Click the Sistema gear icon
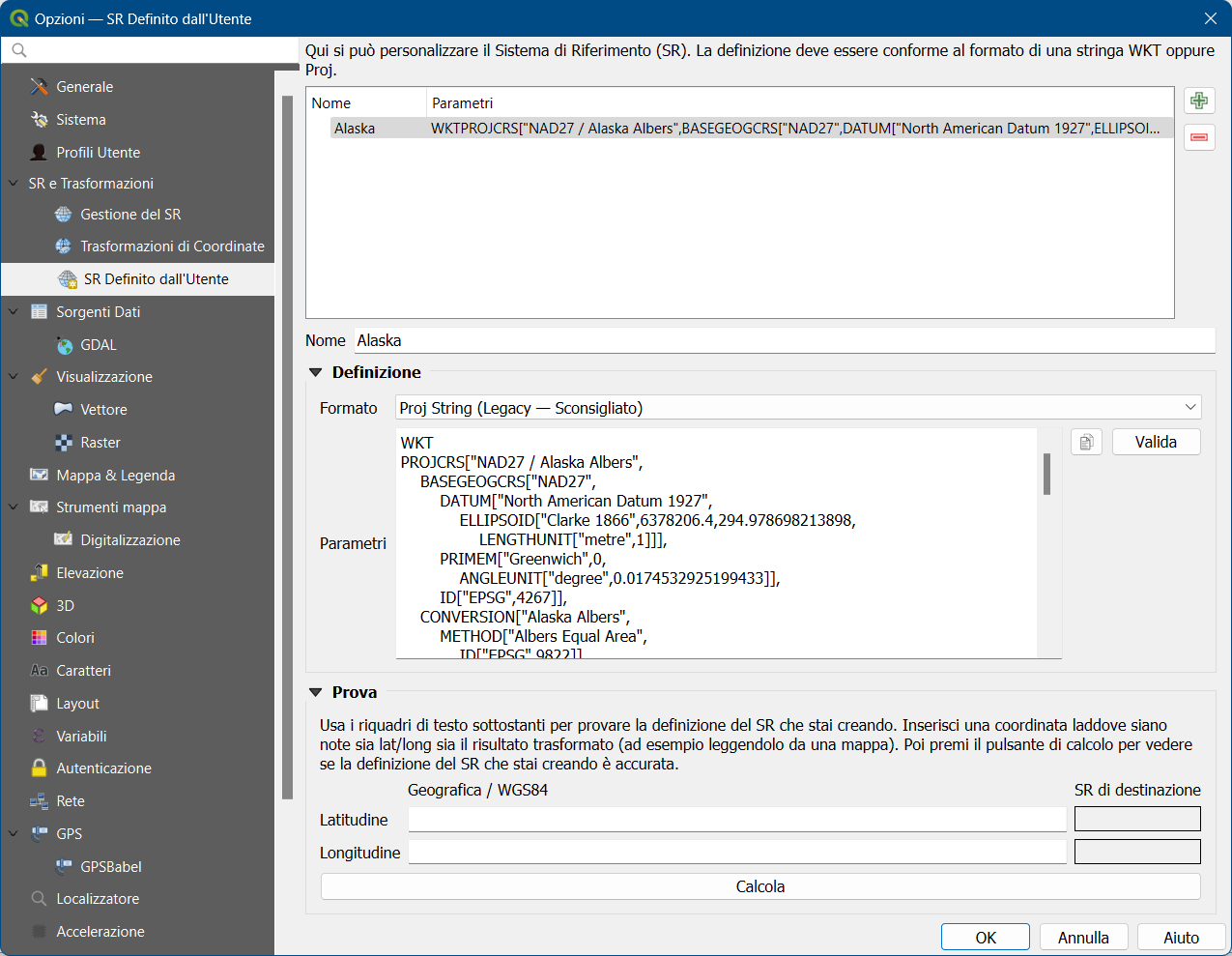1232x956 pixels. (39, 120)
